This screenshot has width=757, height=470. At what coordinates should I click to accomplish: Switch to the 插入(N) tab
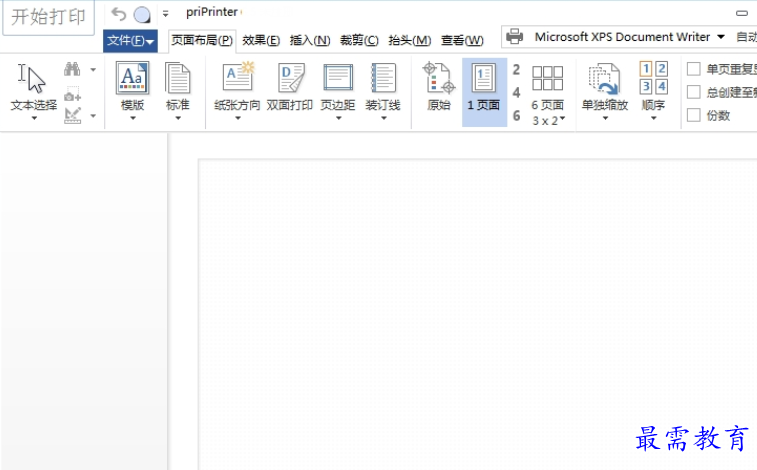click(x=309, y=41)
